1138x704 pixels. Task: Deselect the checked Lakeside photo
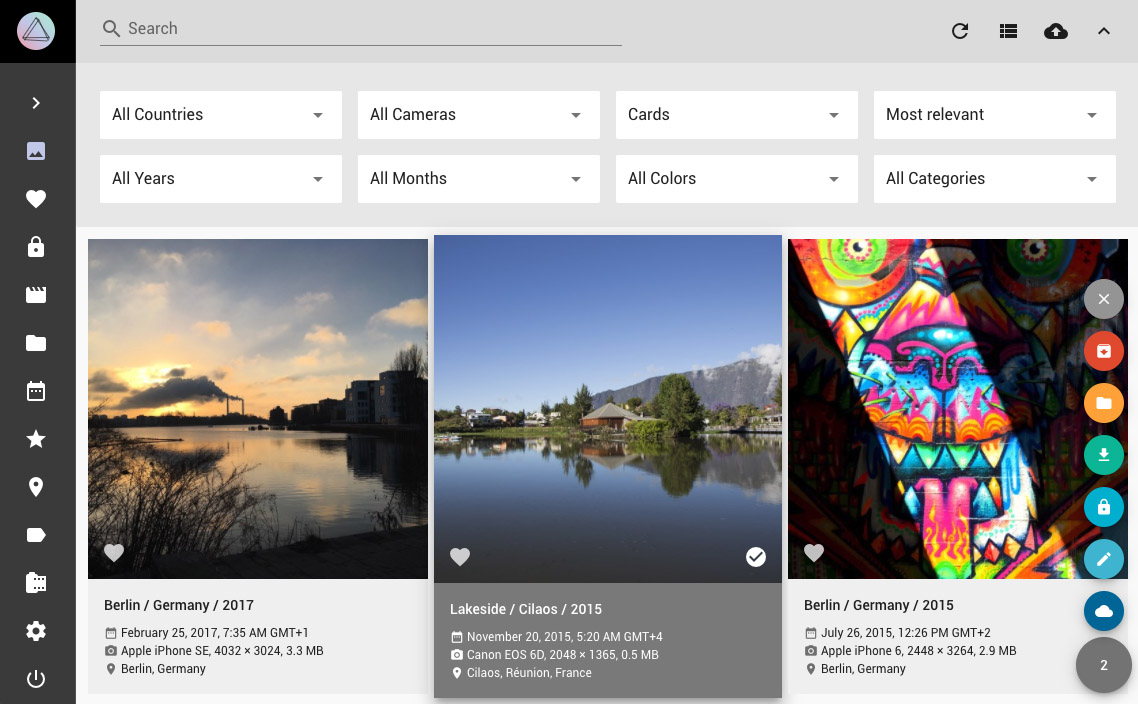(756, 557)
